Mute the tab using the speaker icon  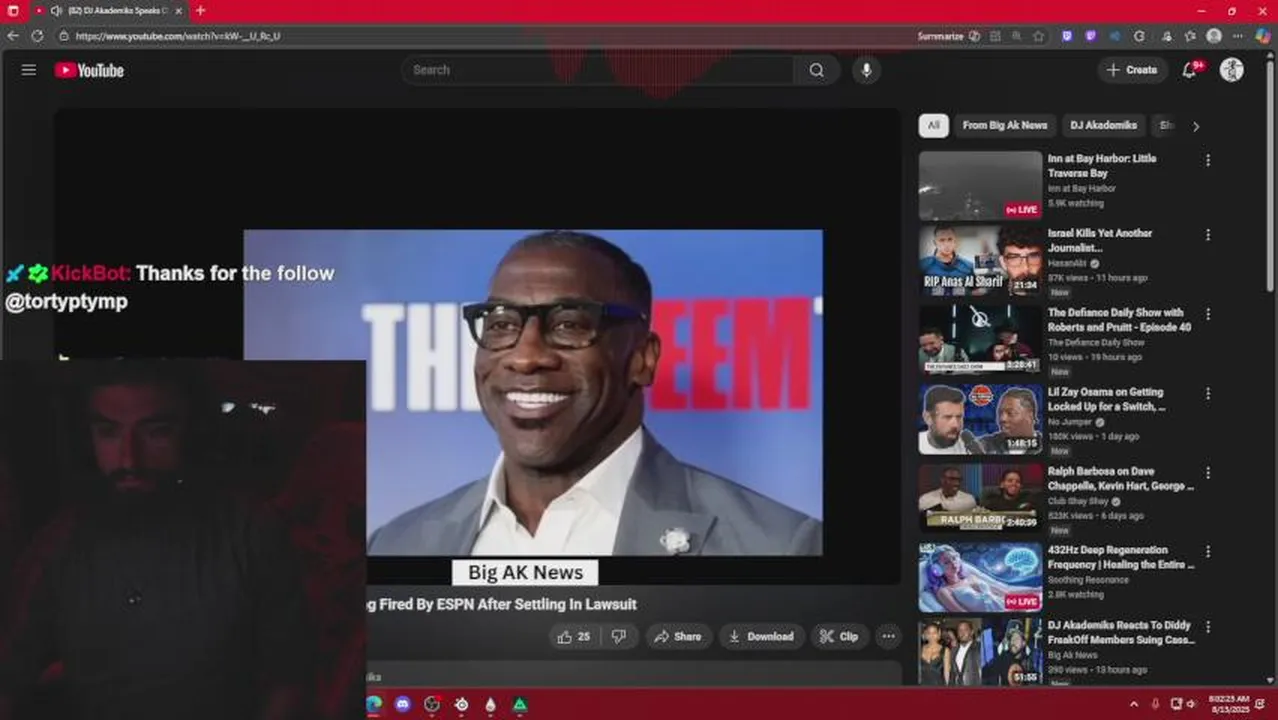click(56, 10)
